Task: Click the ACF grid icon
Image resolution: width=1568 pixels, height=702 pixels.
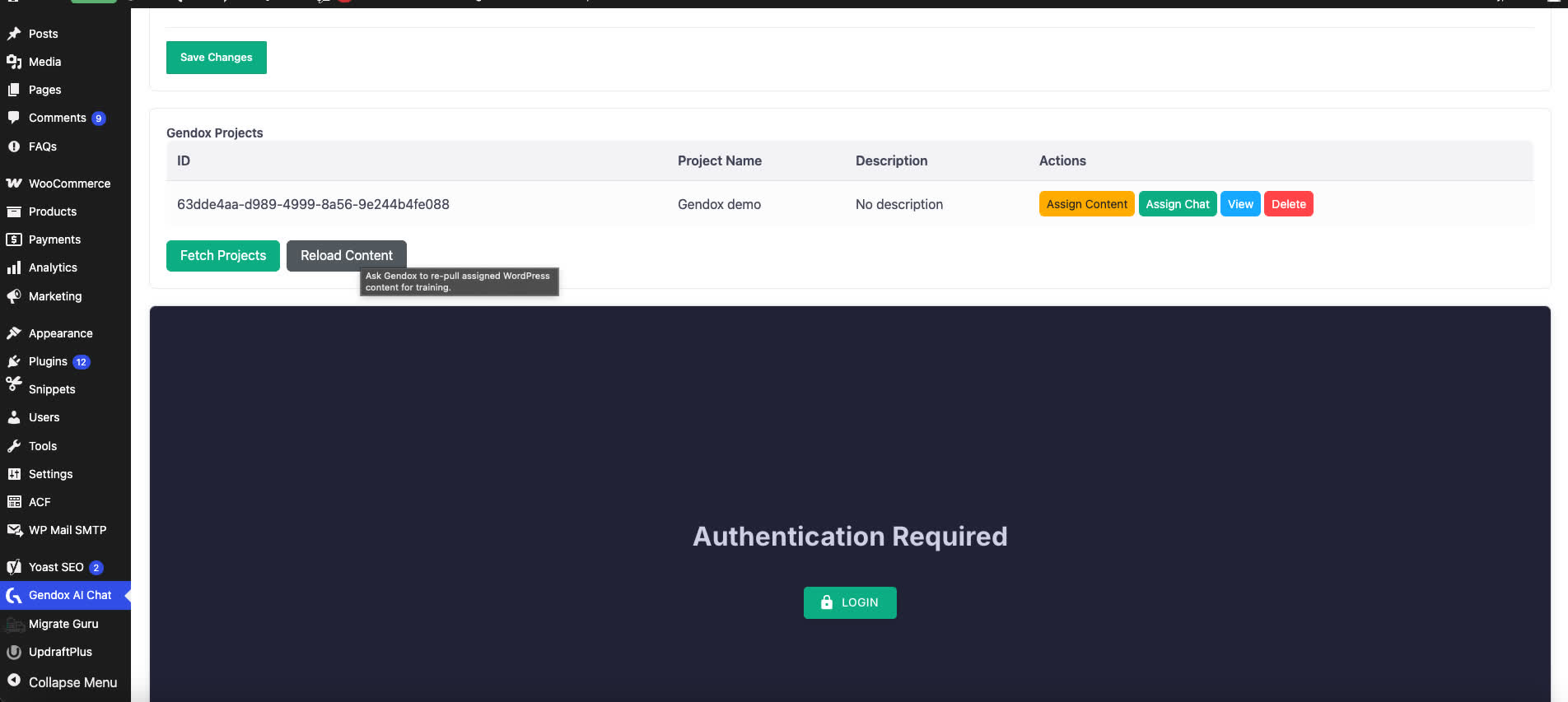Action: click(14, 502)
